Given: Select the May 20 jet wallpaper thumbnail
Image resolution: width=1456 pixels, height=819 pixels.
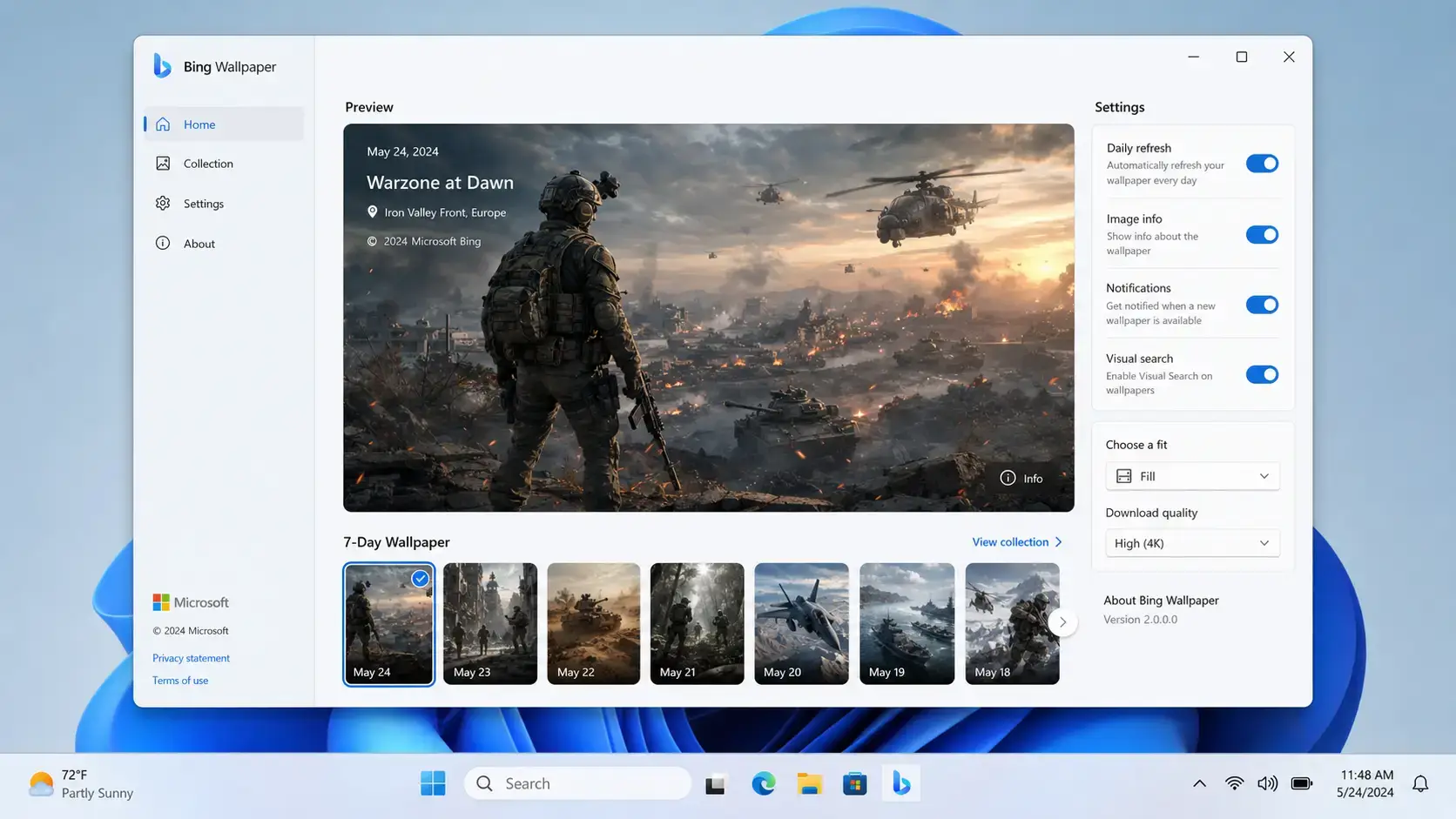Looking at the screenshot, I should [x=801, y=623].
